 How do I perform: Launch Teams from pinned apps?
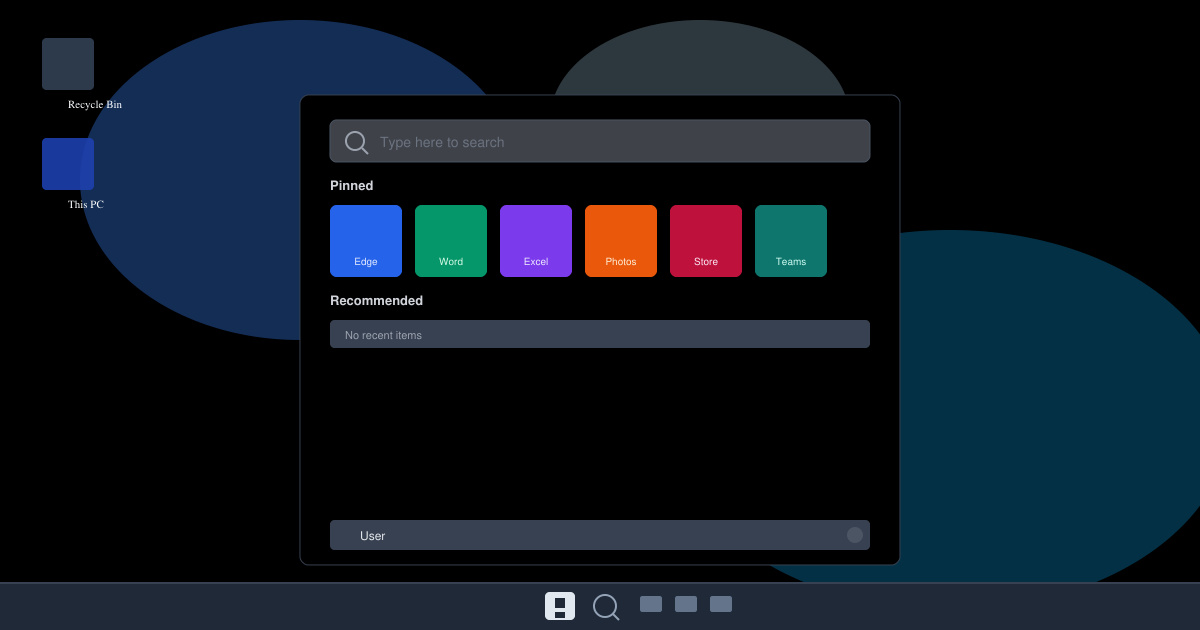coord(791,241)
